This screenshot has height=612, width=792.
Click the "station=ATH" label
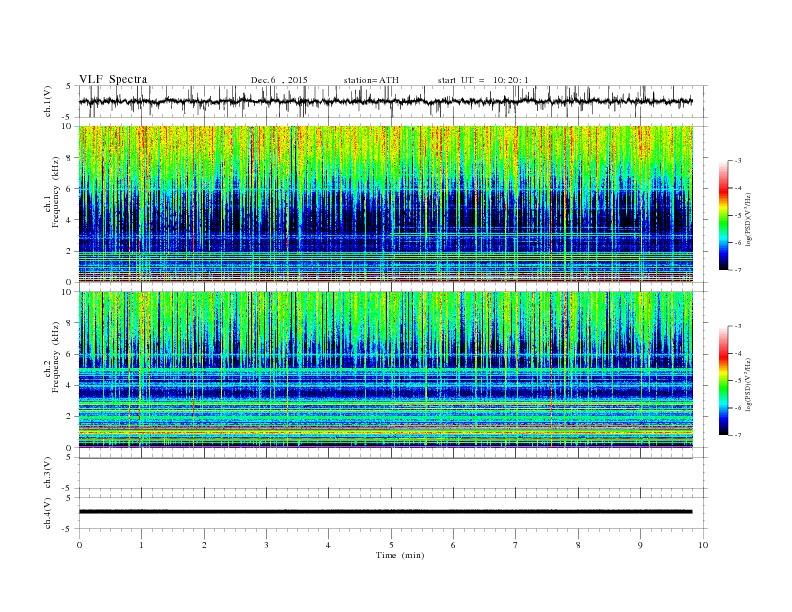click(371, 80)
